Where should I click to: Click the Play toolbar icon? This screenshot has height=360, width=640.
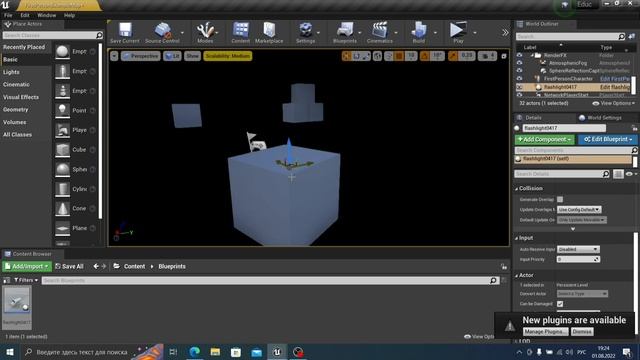[x=458, y=30]
